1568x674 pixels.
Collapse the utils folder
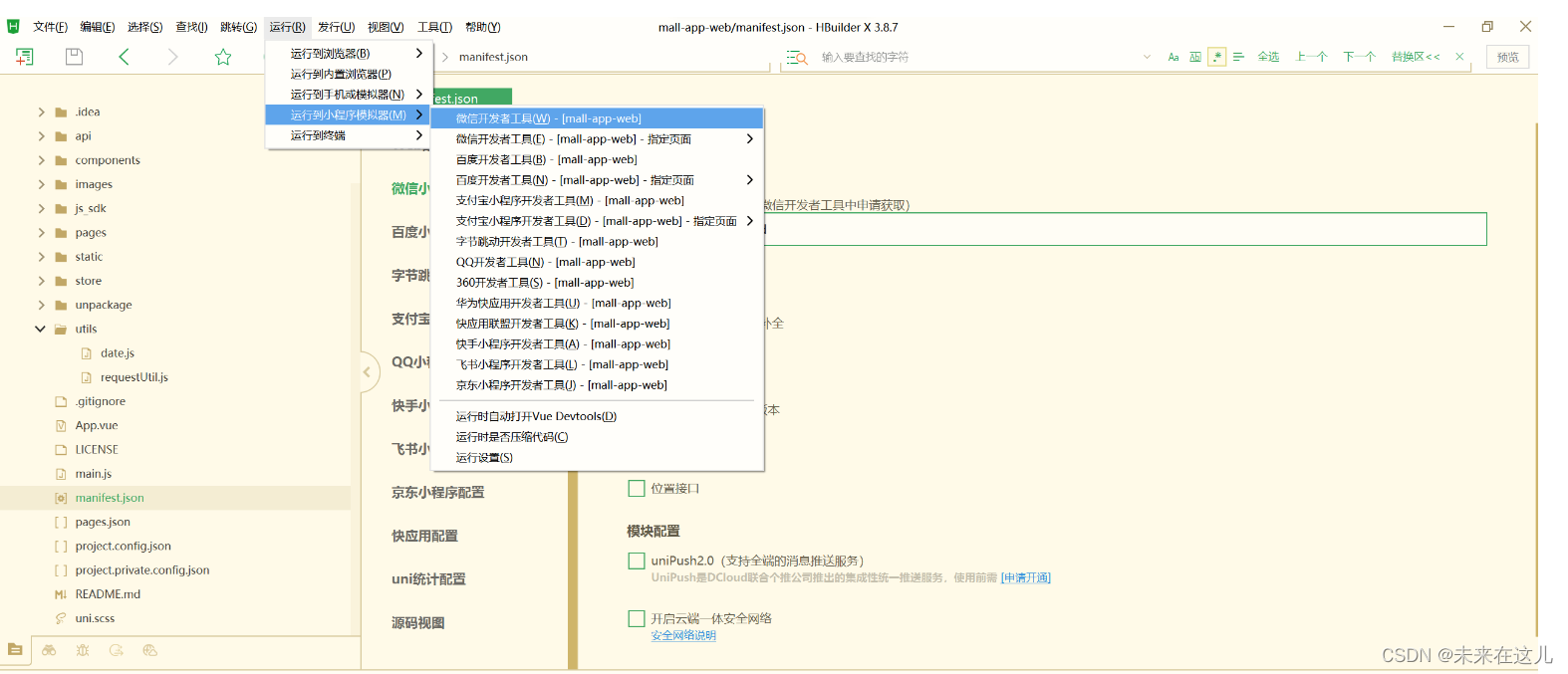(x=41, y=329)
